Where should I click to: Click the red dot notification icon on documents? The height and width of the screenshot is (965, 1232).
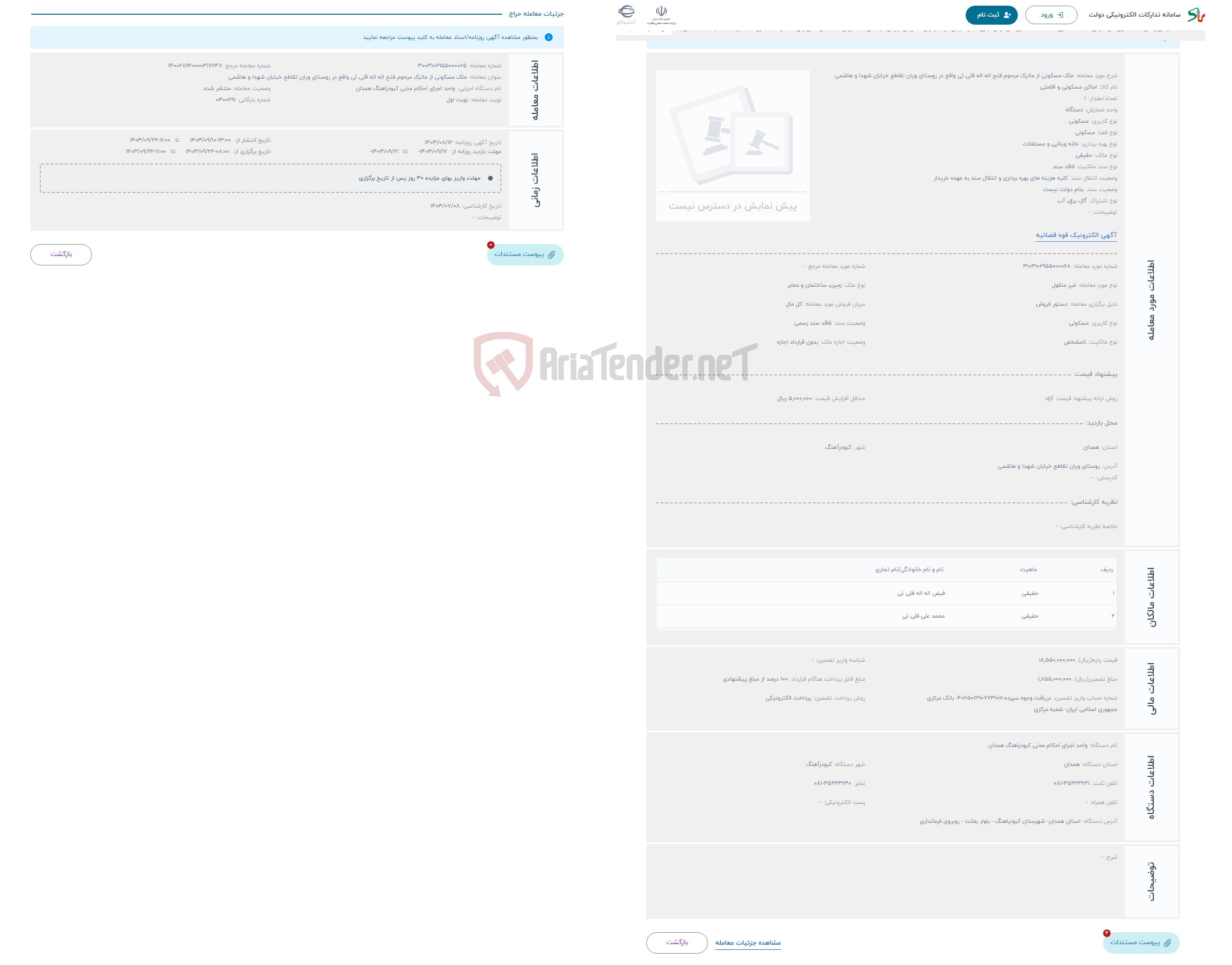491,246
